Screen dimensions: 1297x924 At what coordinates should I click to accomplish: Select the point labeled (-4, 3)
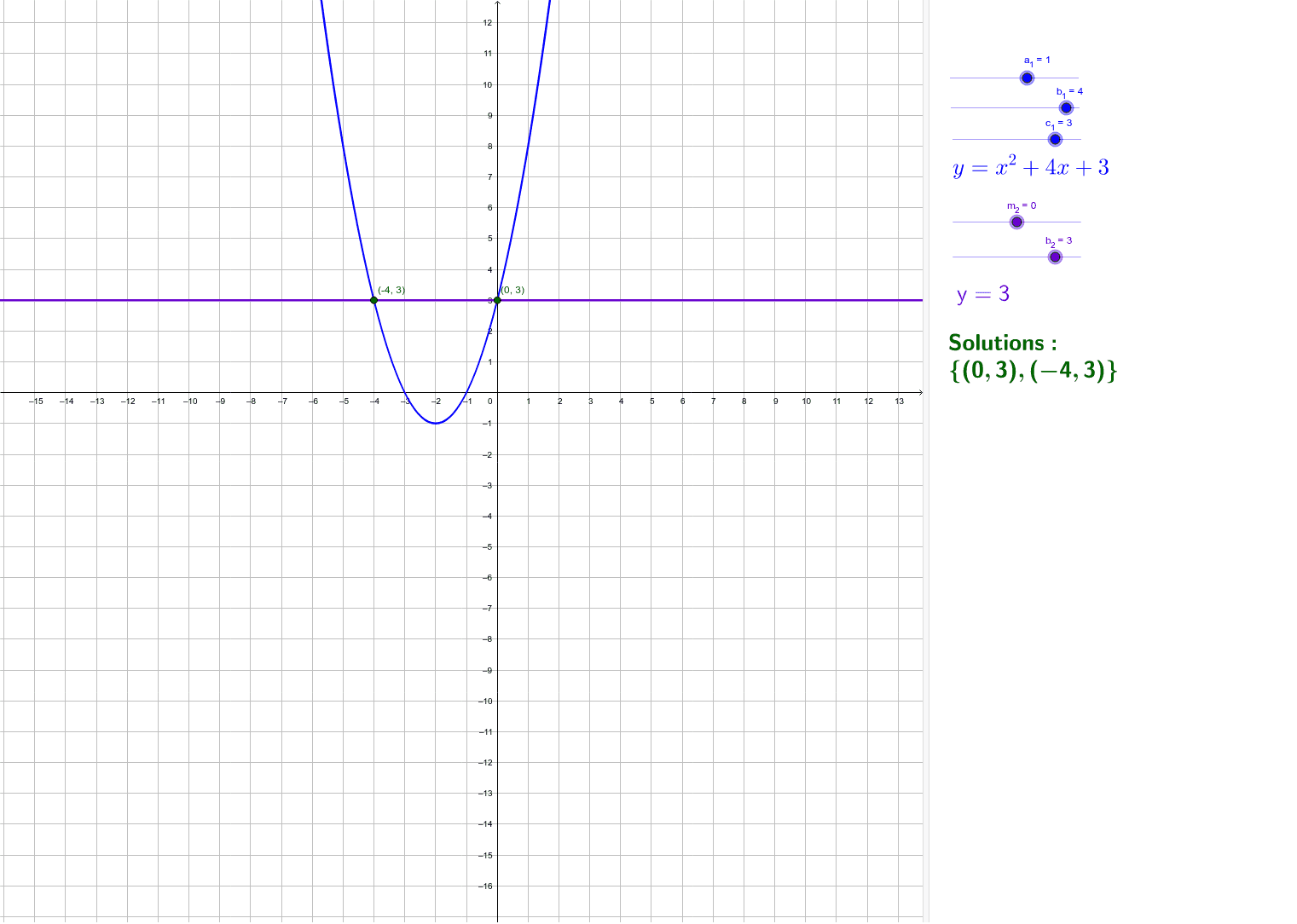tap(373, 300)
